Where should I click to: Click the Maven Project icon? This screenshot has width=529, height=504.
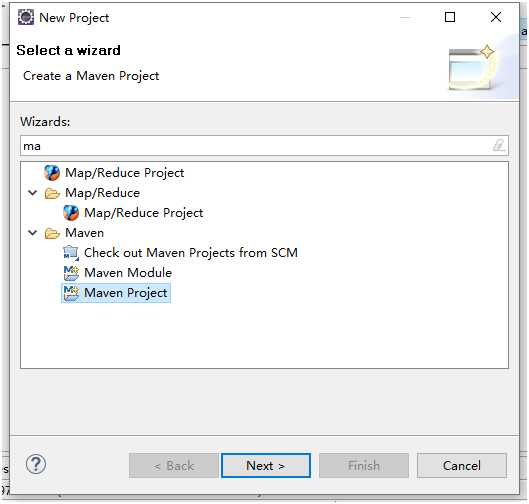coord(71,293)
